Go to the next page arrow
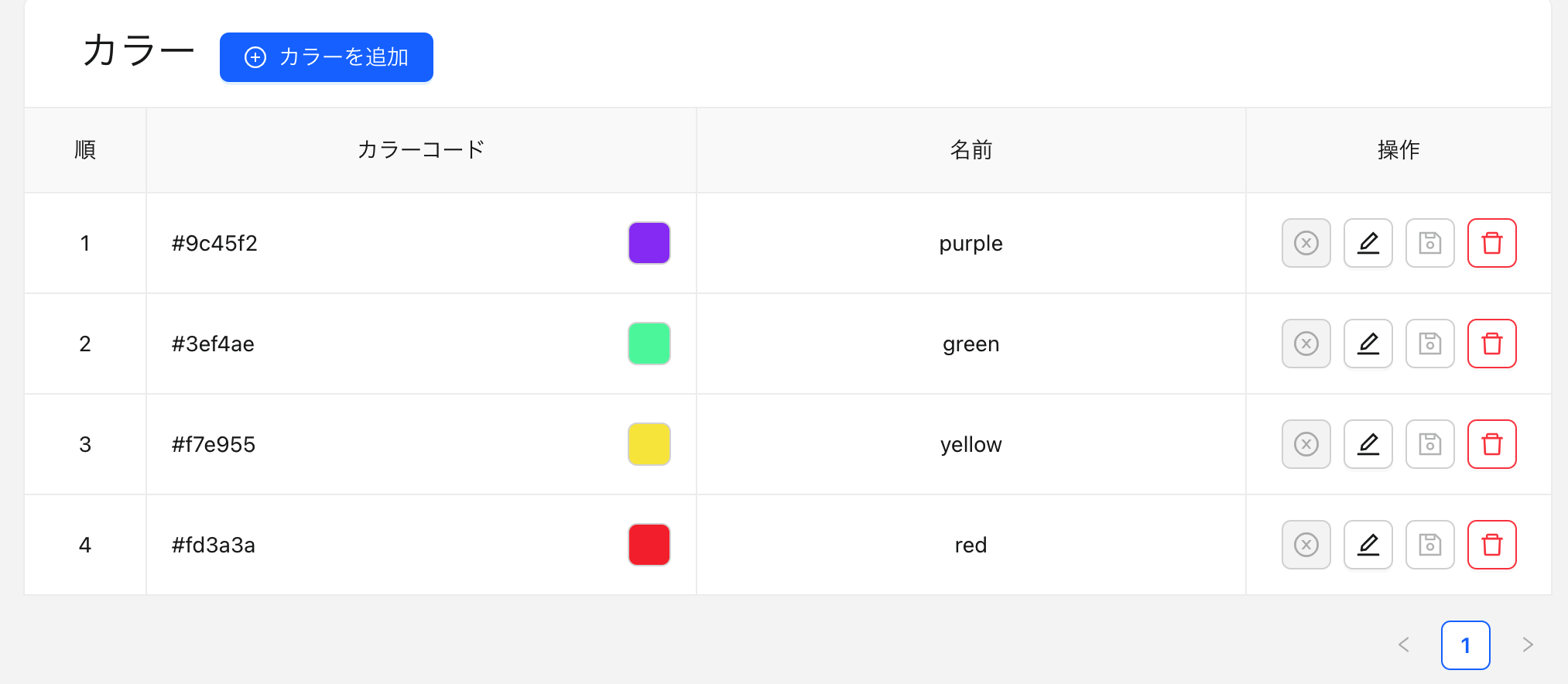This screenshot has height=684, width=1568. [1527, 645]
